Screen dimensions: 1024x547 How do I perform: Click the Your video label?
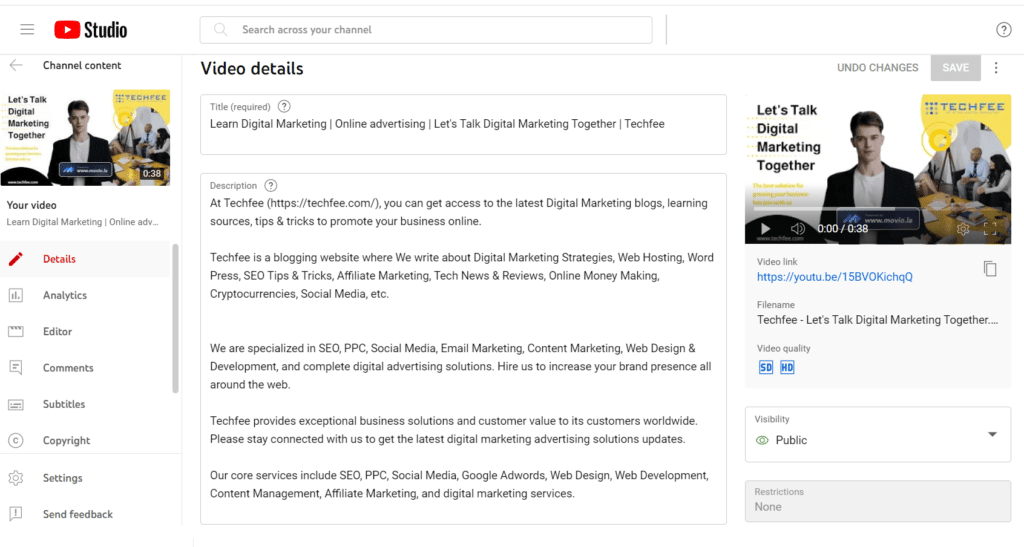31,205
